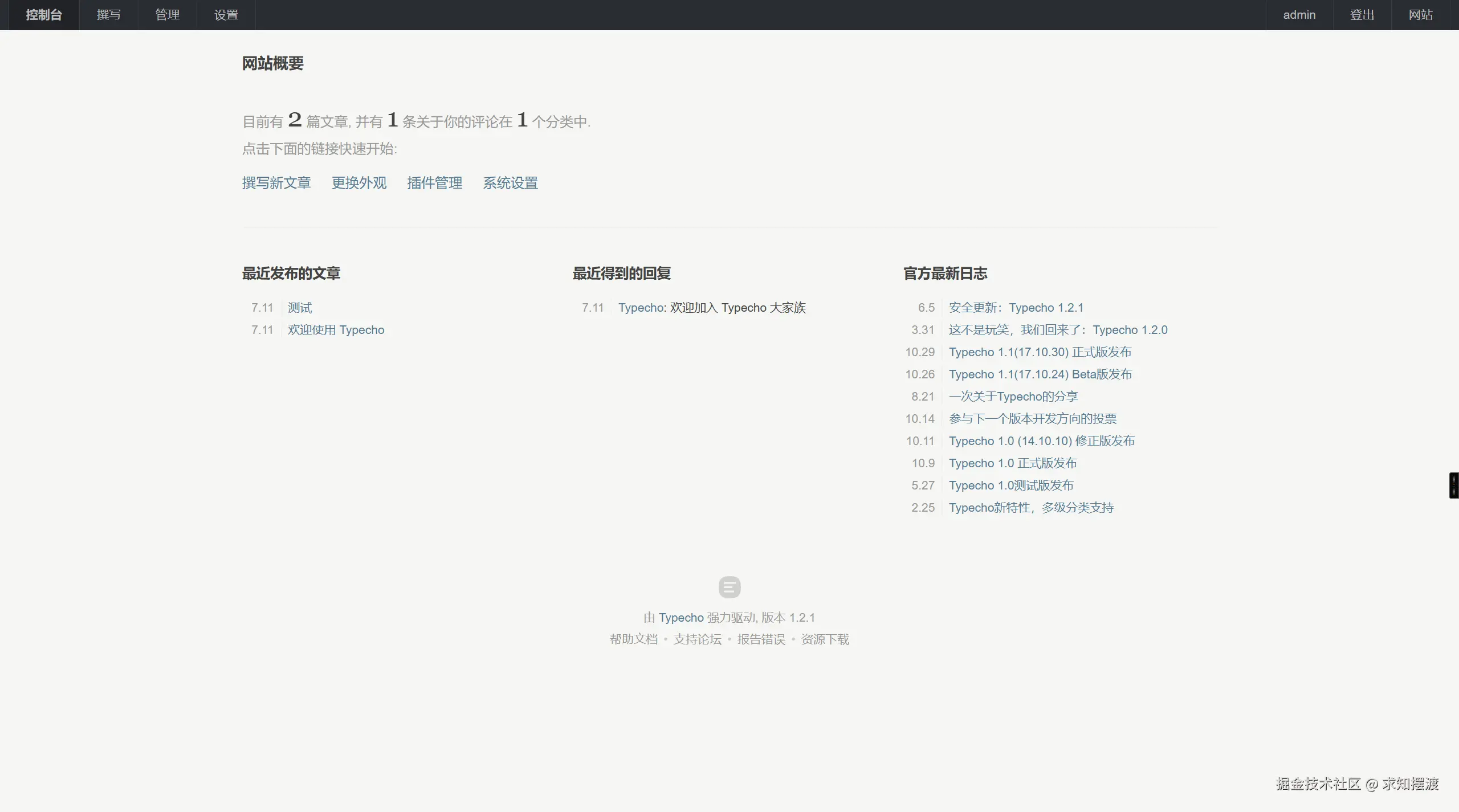Viewport: 1459px width, 812px height.
Task: Click the 官方最新日志 heading
Action: 946,274
